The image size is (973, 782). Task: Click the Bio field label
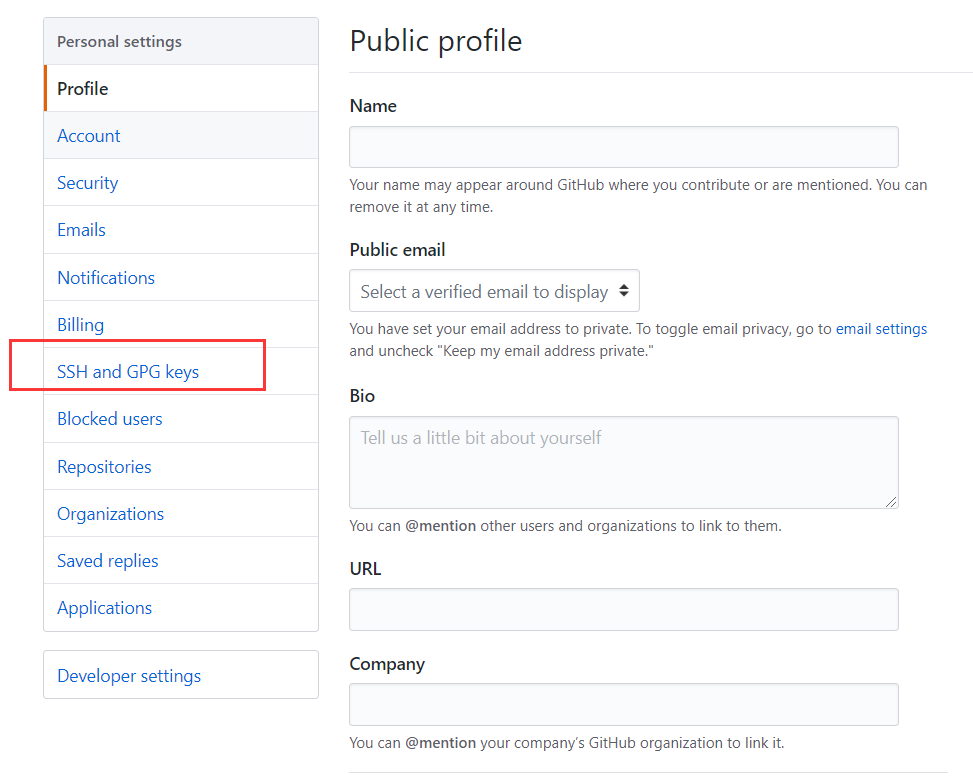click(362, 396)
